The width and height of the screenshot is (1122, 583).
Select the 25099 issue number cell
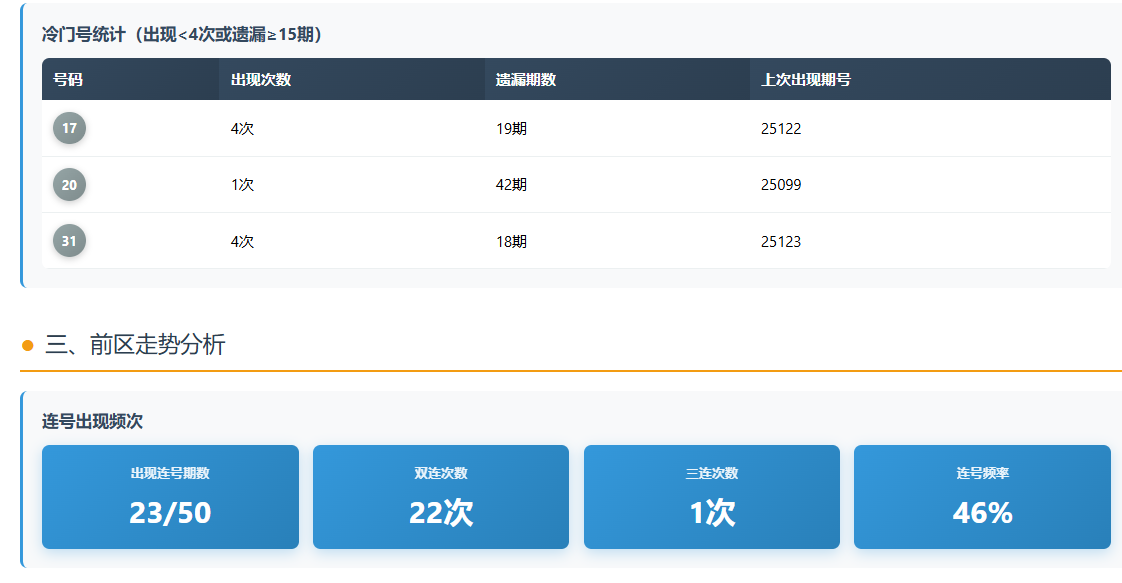(930, 185)
